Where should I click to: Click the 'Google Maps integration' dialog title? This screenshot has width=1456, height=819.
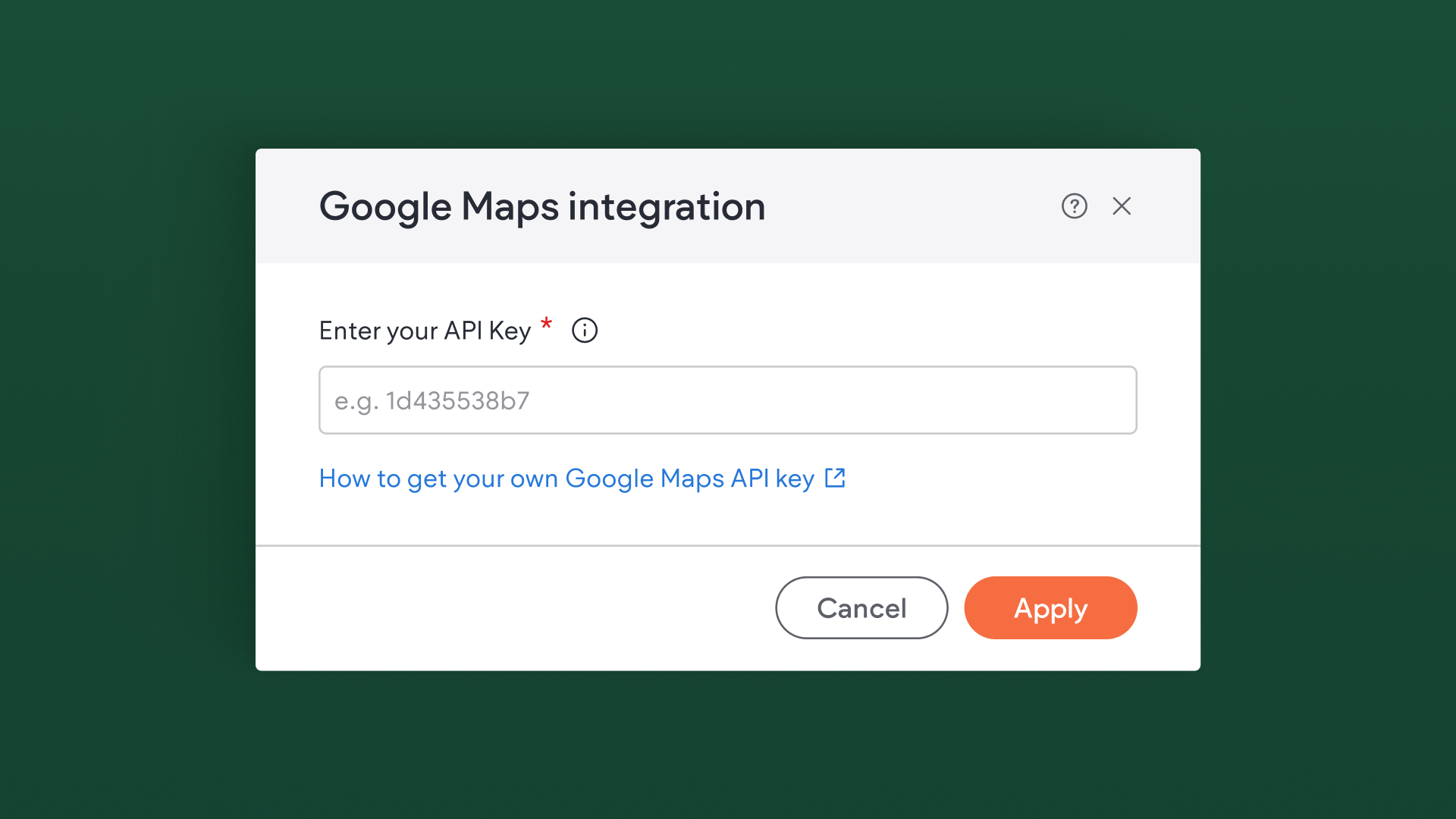click(x=541, y=206)
